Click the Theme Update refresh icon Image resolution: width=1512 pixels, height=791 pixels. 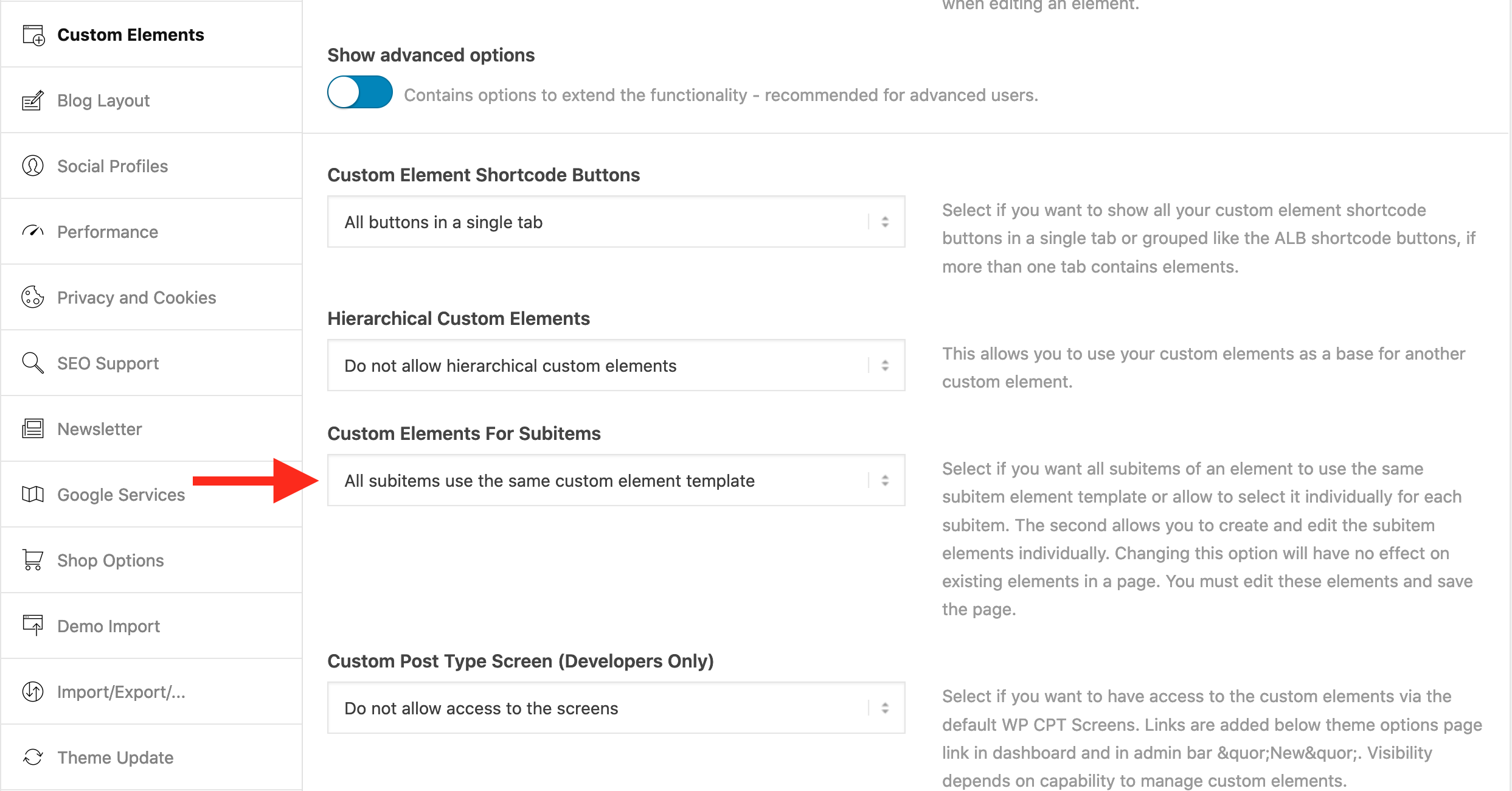33,757
